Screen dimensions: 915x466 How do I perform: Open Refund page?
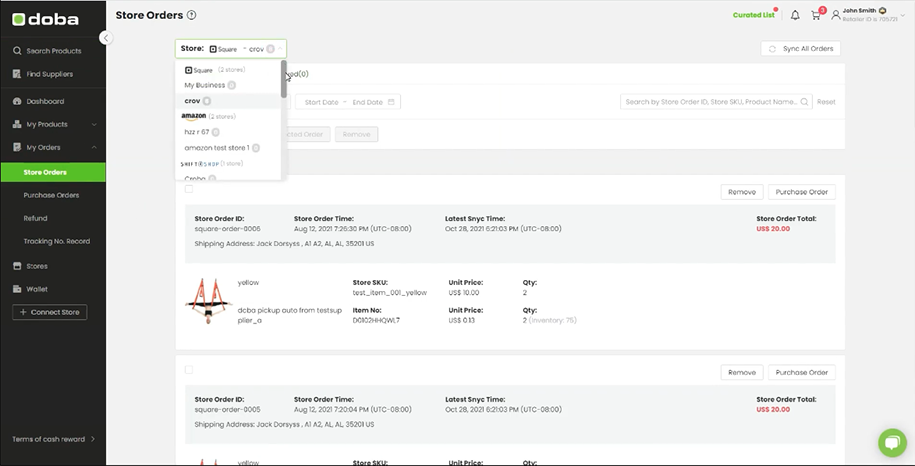(36, 218)
